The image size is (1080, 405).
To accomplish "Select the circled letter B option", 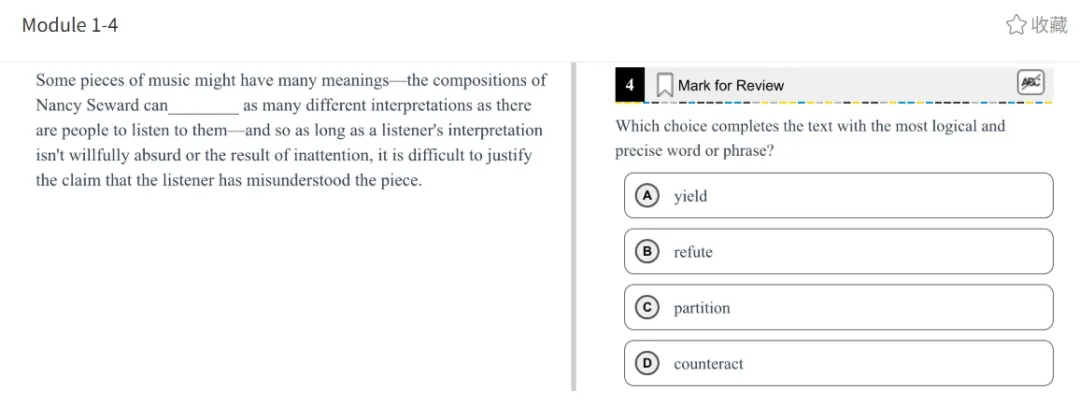I will coord(647,252).
